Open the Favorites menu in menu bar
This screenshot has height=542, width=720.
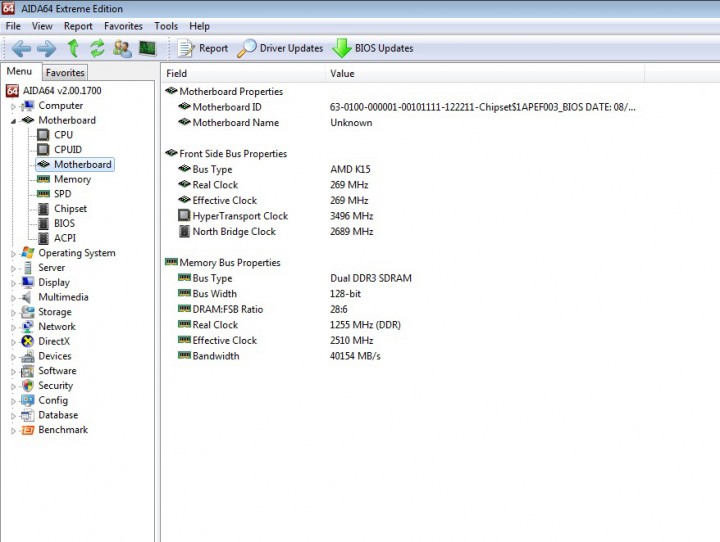click(x=123, y=26)
